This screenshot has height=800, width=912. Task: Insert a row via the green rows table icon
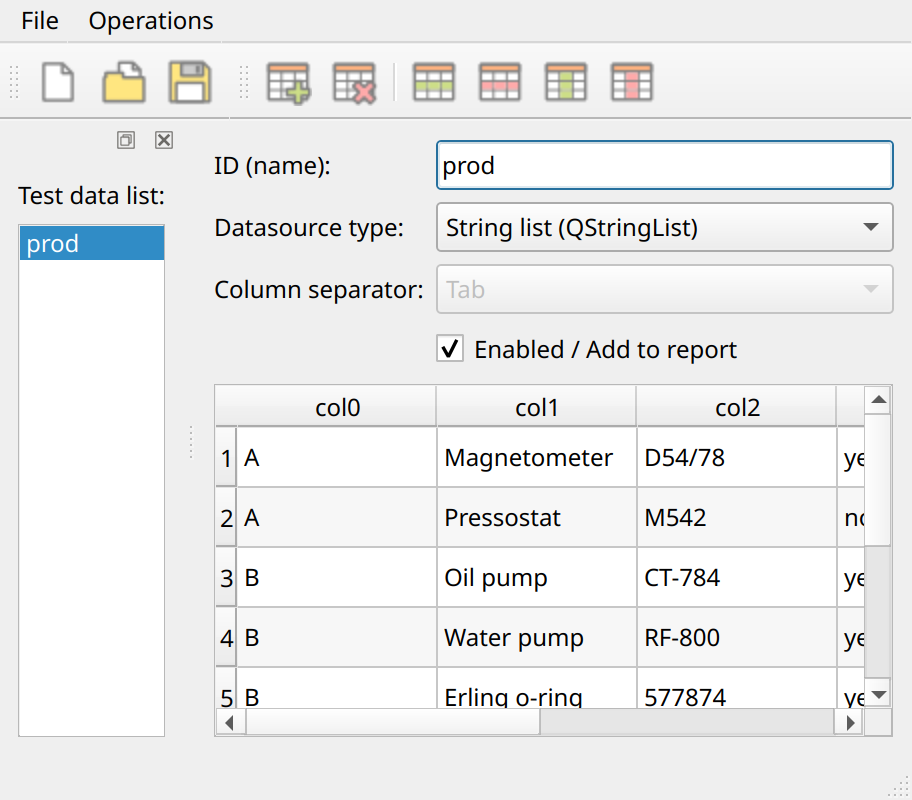(433, 83)
